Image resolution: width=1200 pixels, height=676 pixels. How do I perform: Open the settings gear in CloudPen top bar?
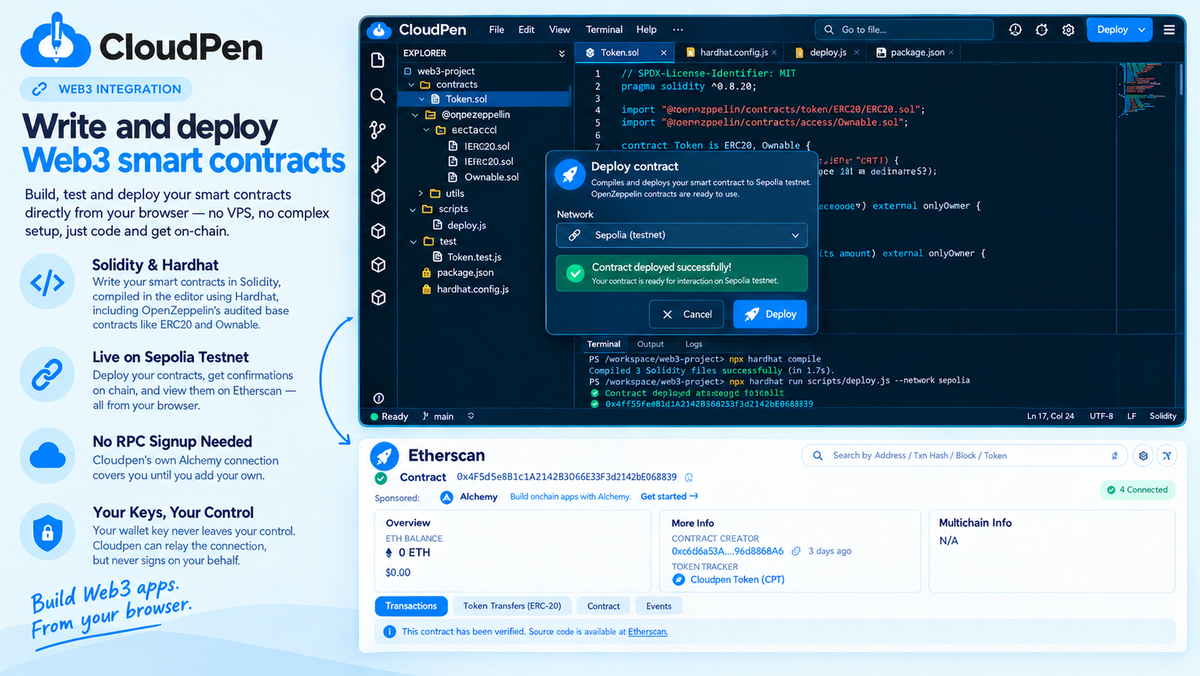(1068, 30)
